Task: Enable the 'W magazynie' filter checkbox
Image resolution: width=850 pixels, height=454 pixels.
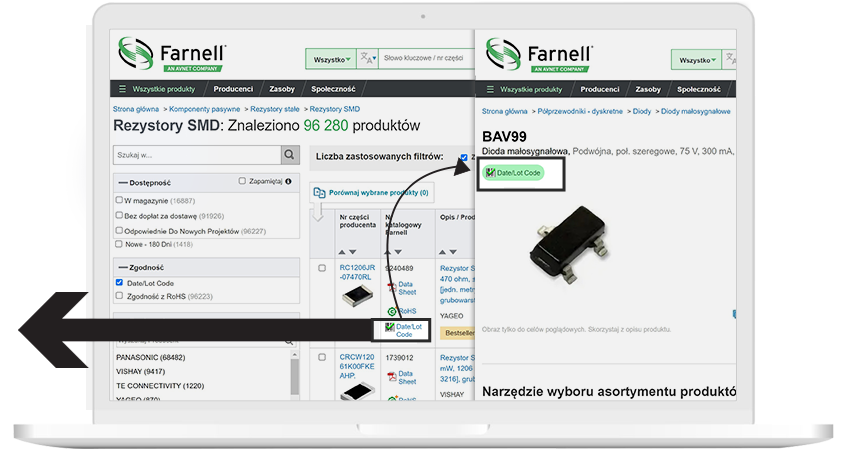Action: point(119,200)
